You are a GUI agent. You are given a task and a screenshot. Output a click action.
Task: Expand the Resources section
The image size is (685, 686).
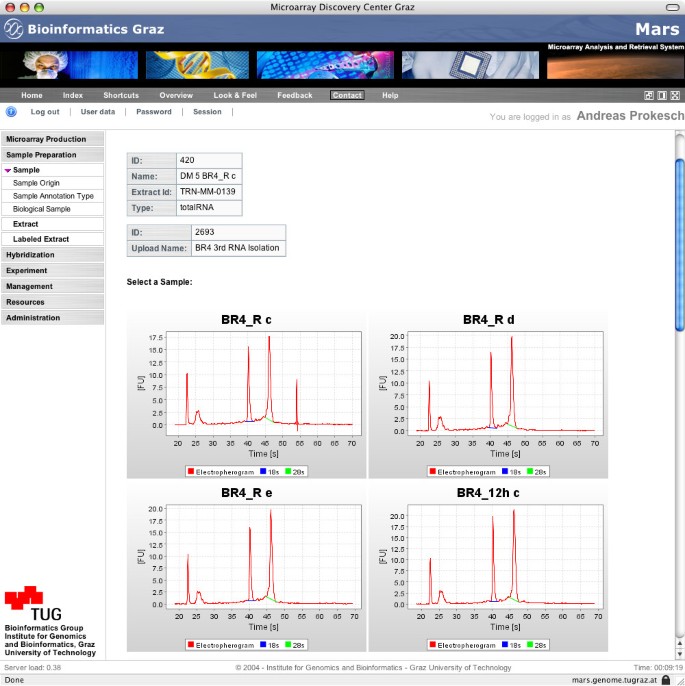coord(52,302)
